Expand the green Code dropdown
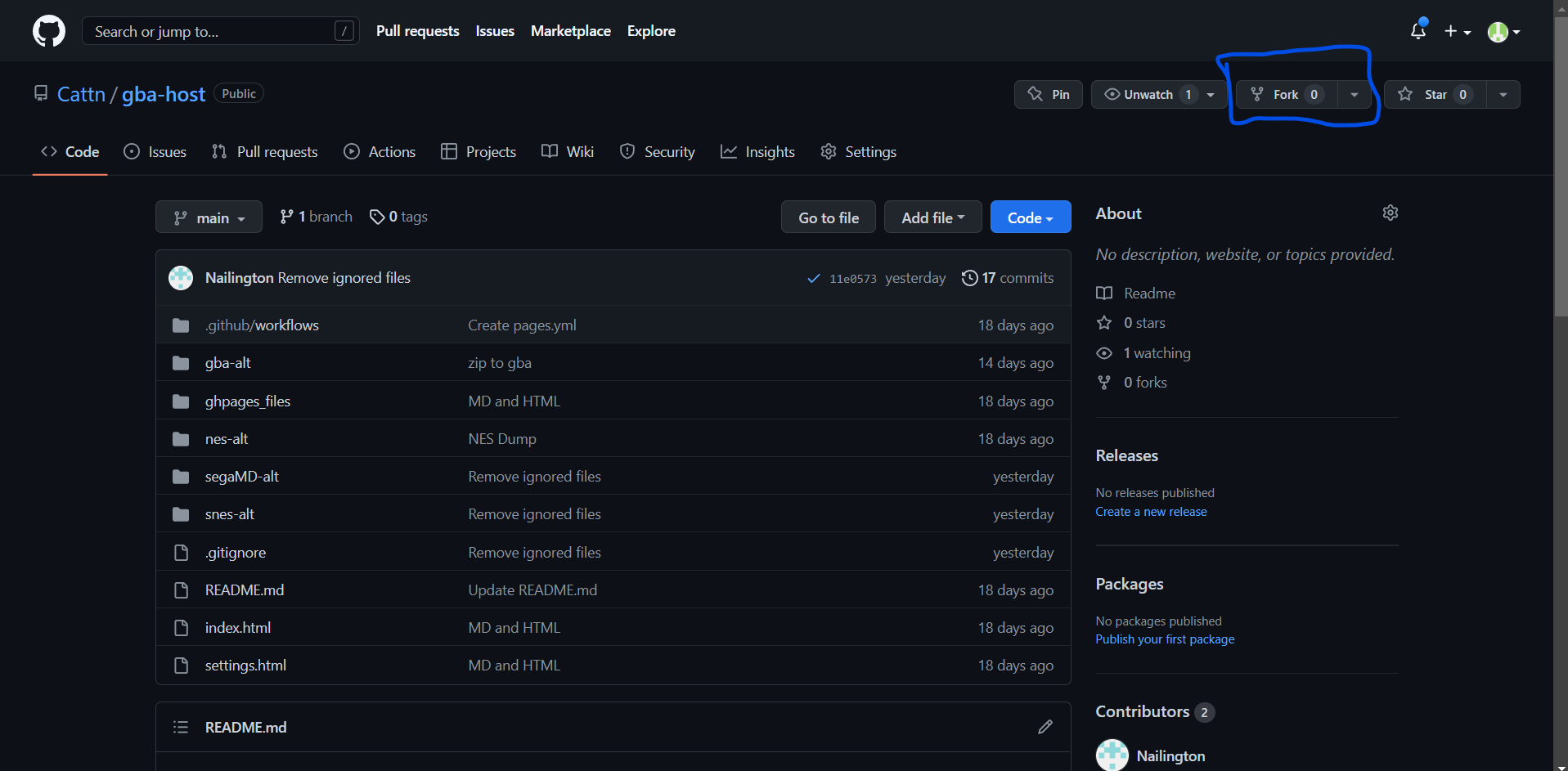The width and height of the screenshot is (1568, 771). [1030, 217]
